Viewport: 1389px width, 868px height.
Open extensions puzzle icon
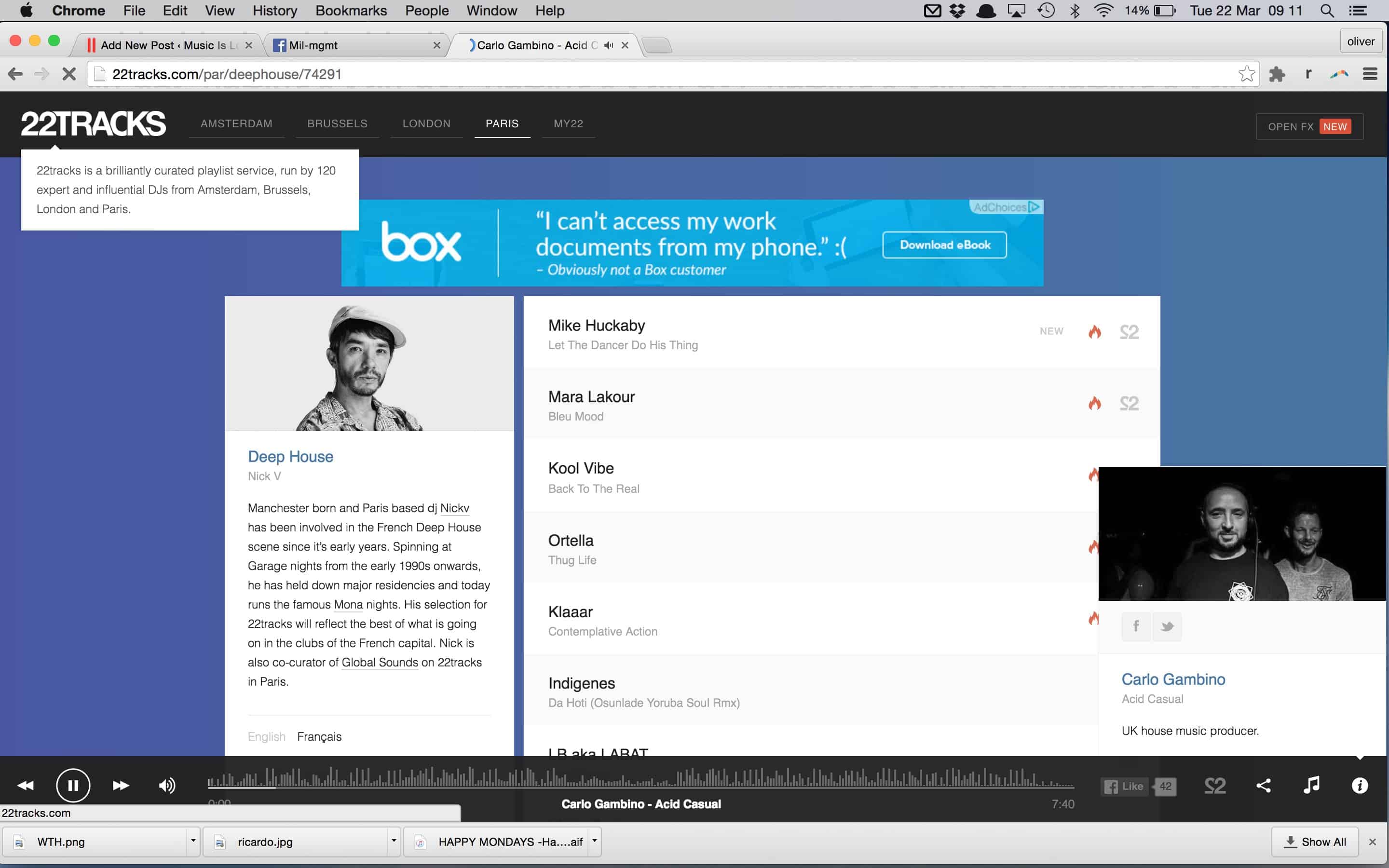pos(1277,74)
